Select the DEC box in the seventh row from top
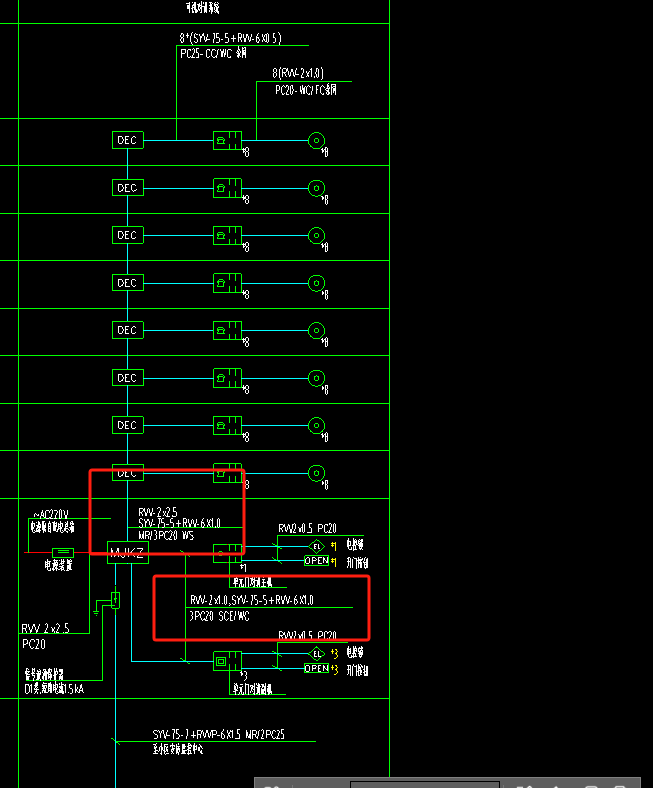This screenshot has width=653, height=788. 128,425
